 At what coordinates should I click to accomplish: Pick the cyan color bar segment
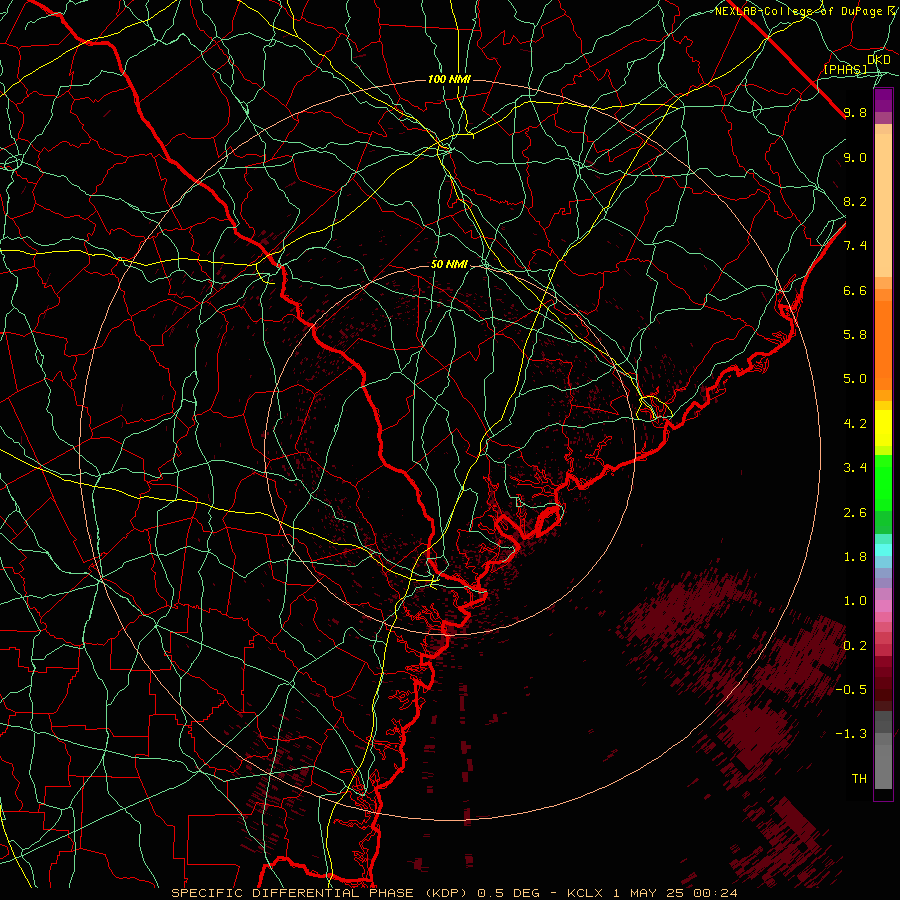(x=883, y=550)
